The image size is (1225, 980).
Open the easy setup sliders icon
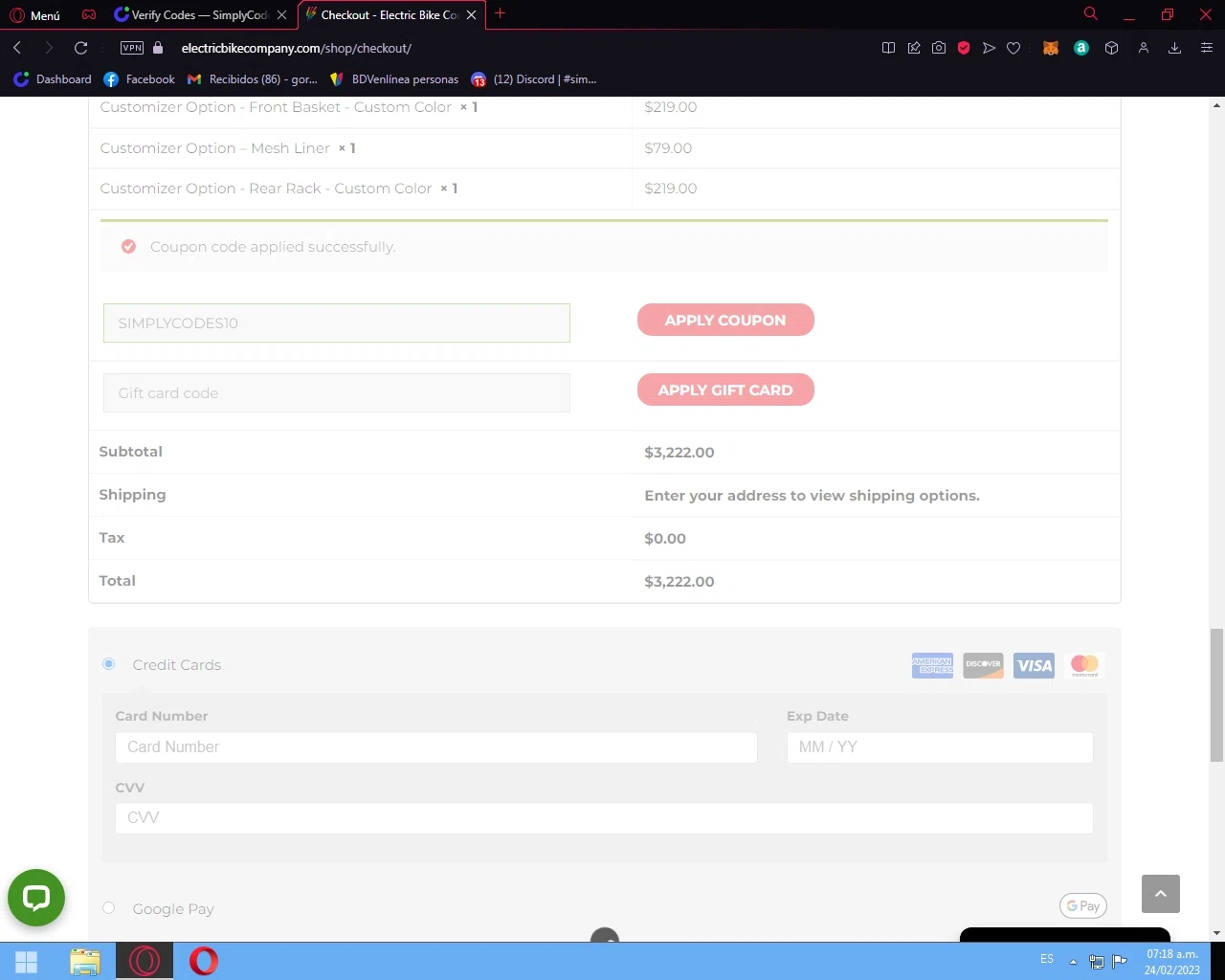1206,48
